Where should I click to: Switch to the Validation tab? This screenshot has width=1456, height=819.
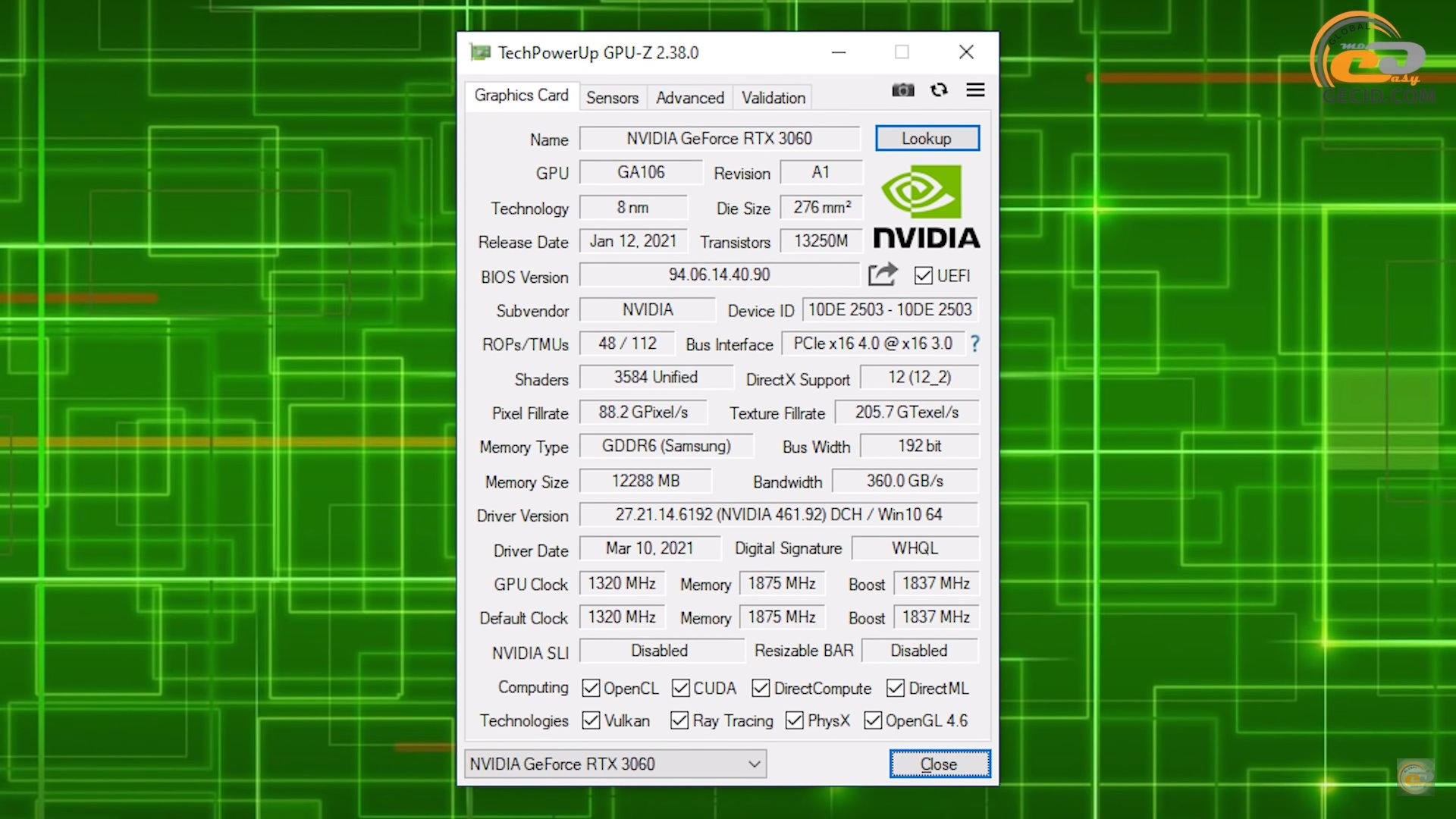(x=773, y=98)
